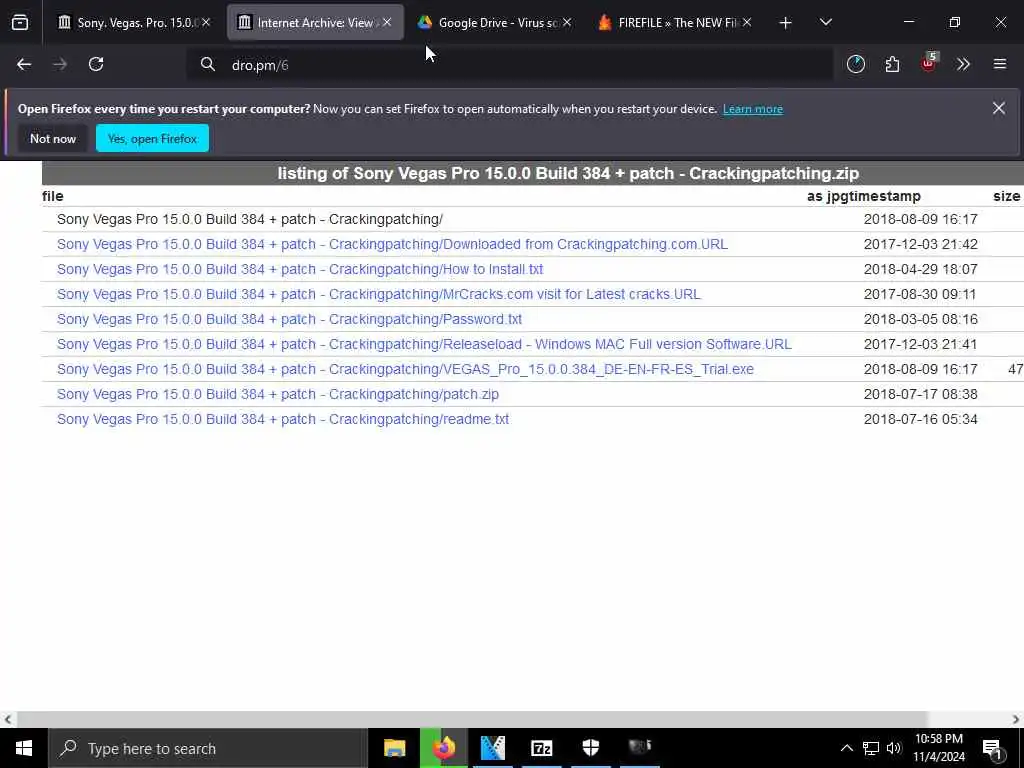Open the How to Install.txt link
The height and width of the screenshot is (768, 1024).
tap(300, 269)
